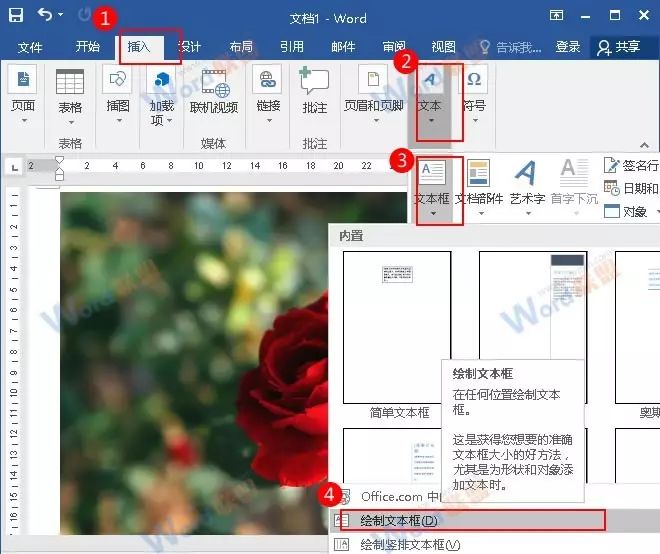
Task: Open the 链接 links dropdown
Action: click(269, 95)
